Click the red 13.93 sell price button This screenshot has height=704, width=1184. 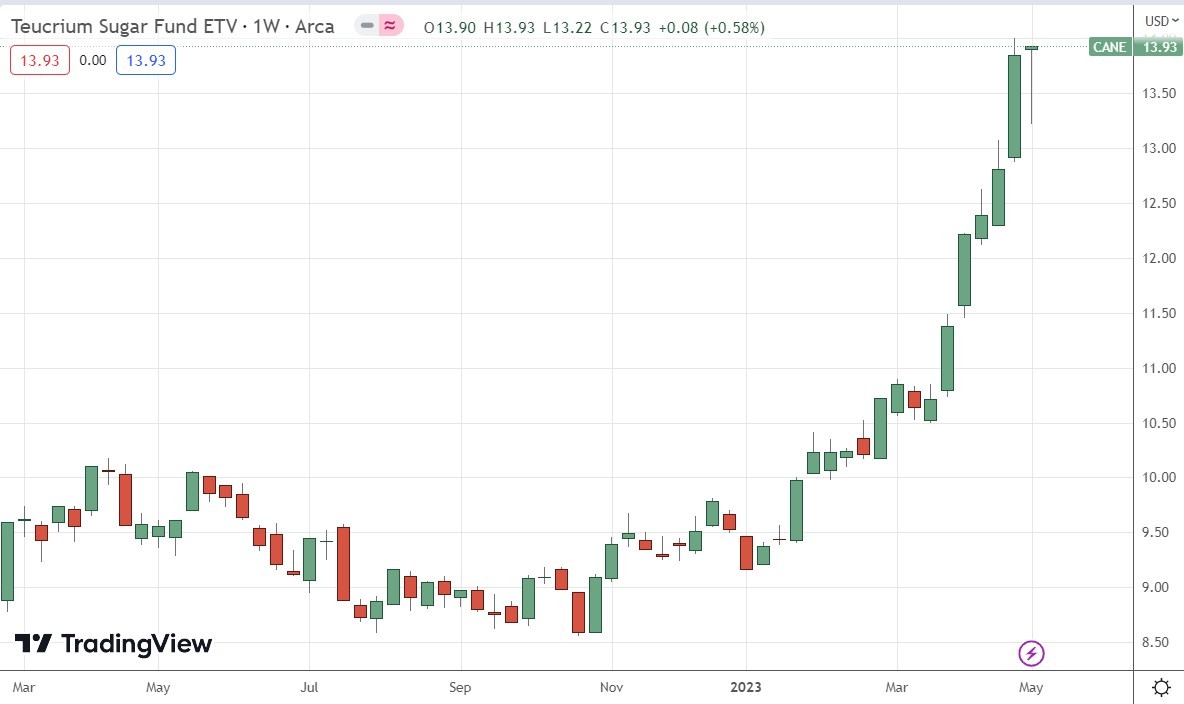[x=40, y=61]
